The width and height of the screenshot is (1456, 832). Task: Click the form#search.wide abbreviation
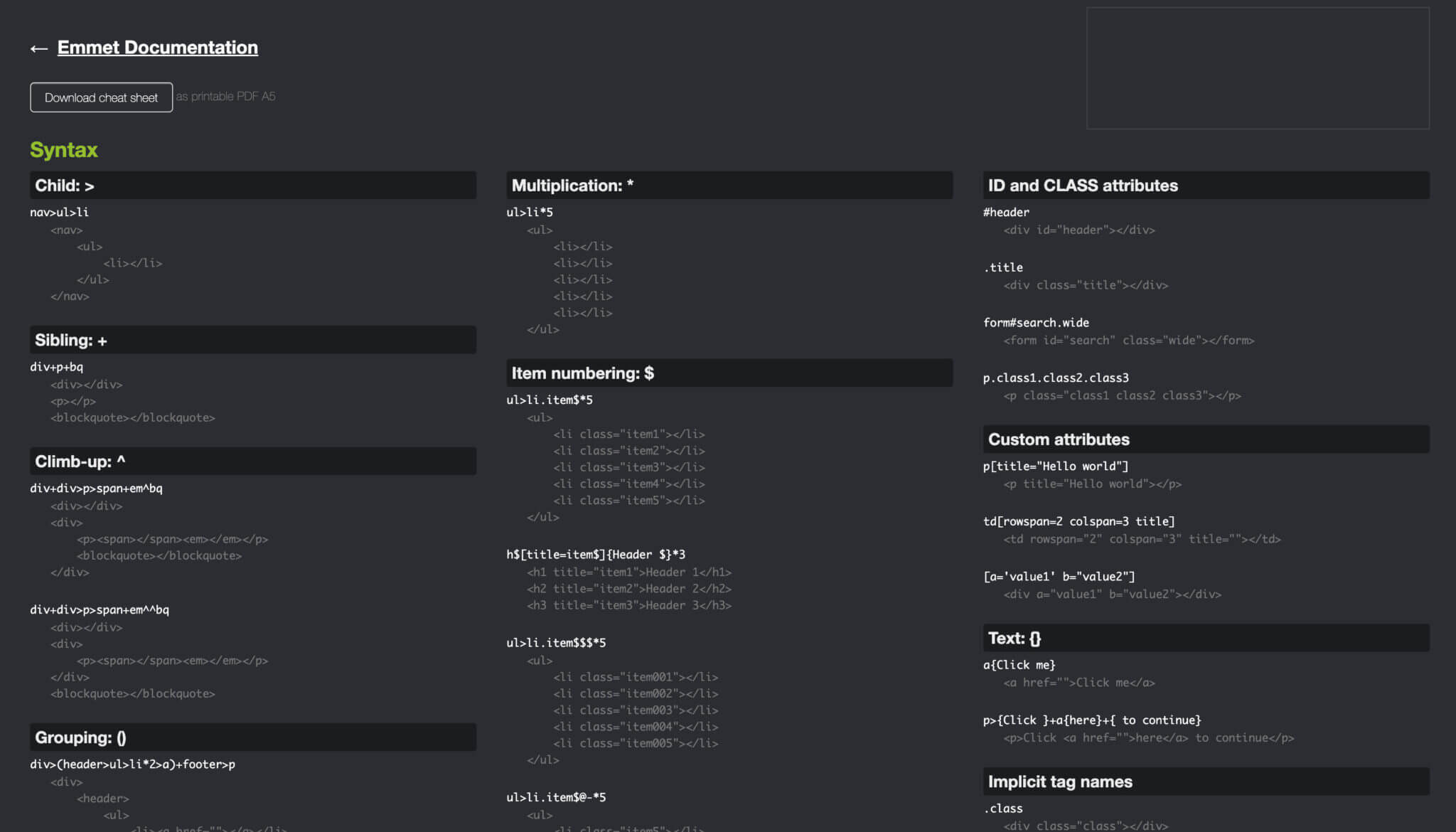point(1036,323)
